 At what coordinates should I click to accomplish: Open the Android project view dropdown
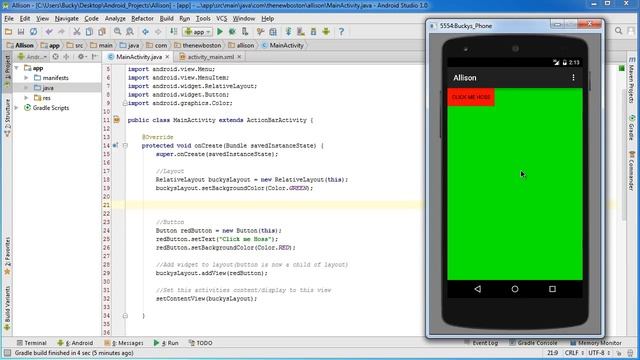32,57
